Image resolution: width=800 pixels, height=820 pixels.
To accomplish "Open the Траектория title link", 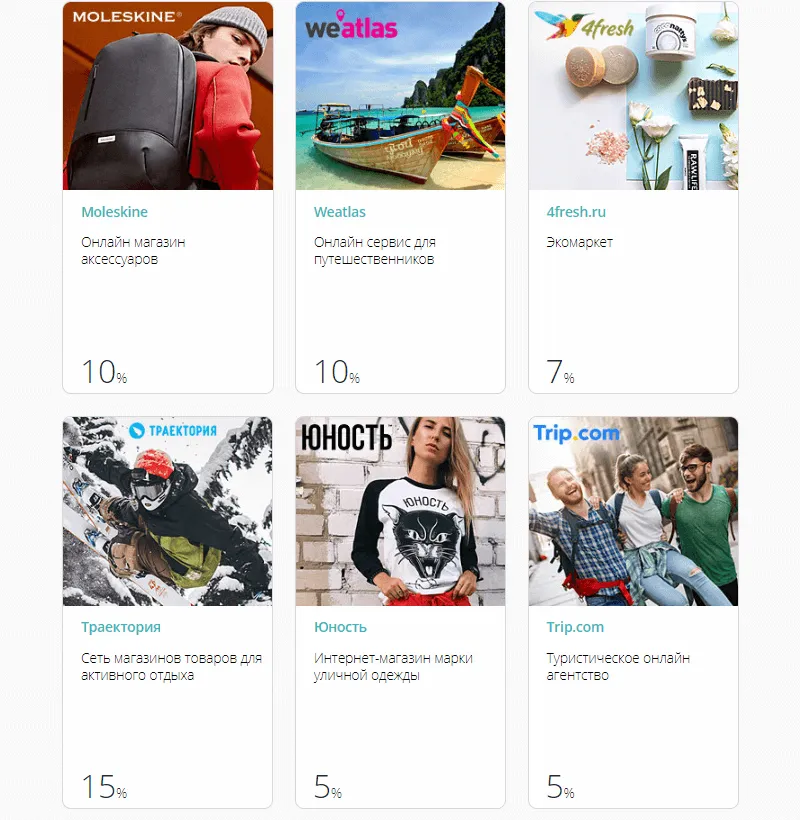I will coord(121,627).
